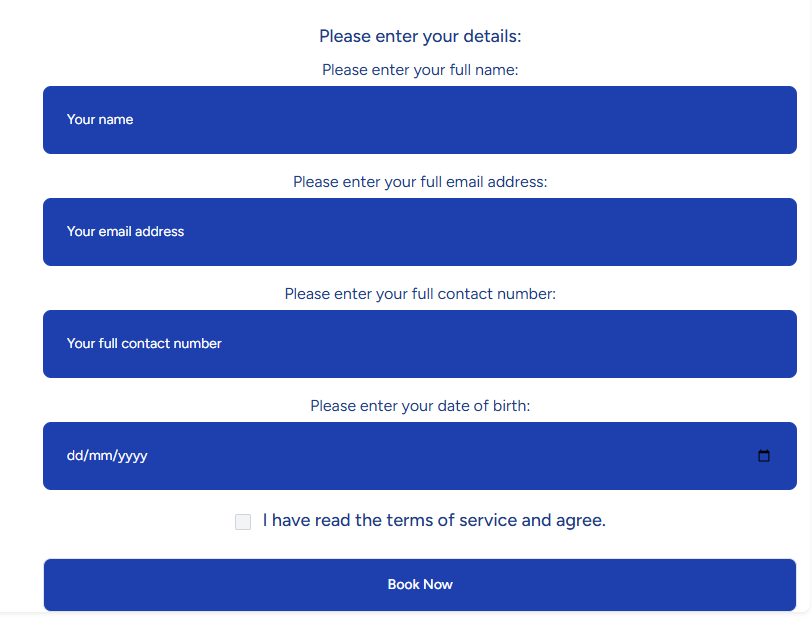Focus the date of birth field
812x644 pixels.
point(420,456)
